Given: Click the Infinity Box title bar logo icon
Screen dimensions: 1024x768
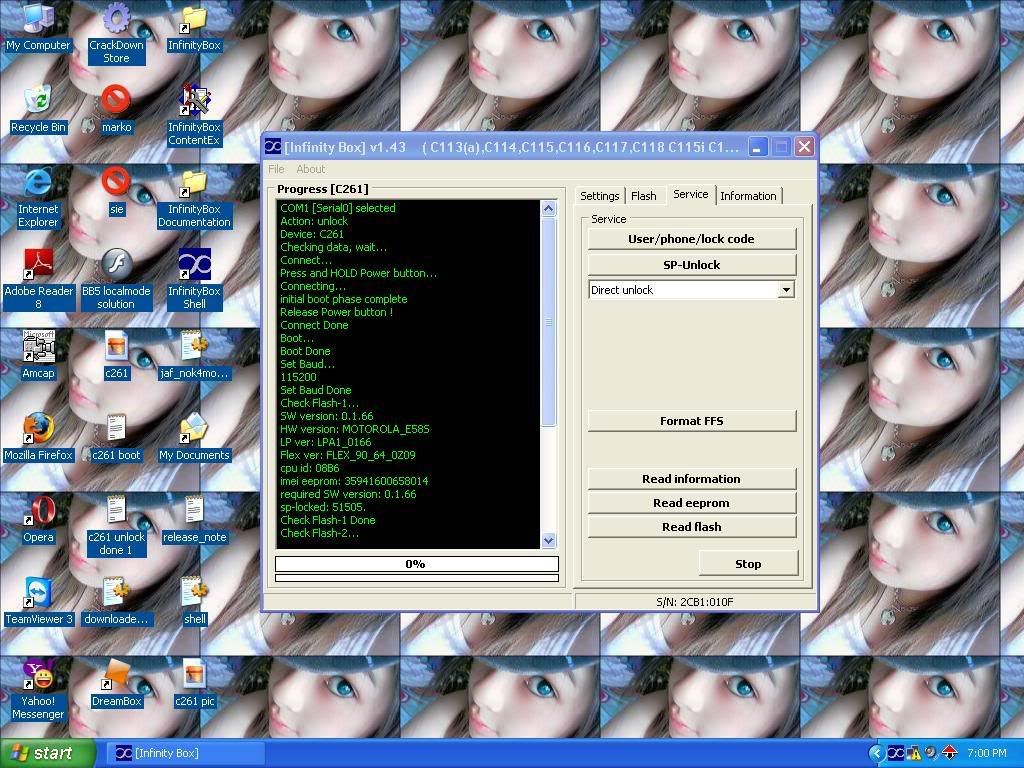Looking at the screenshot, I should coord(273,147).
